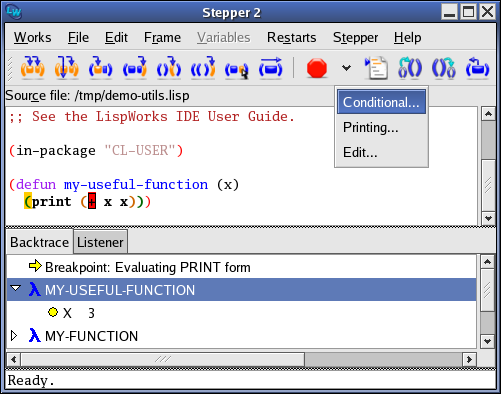Choose Conditional... from the popup menu
Screen dimensions: 501x394
(x=381, y=102)
